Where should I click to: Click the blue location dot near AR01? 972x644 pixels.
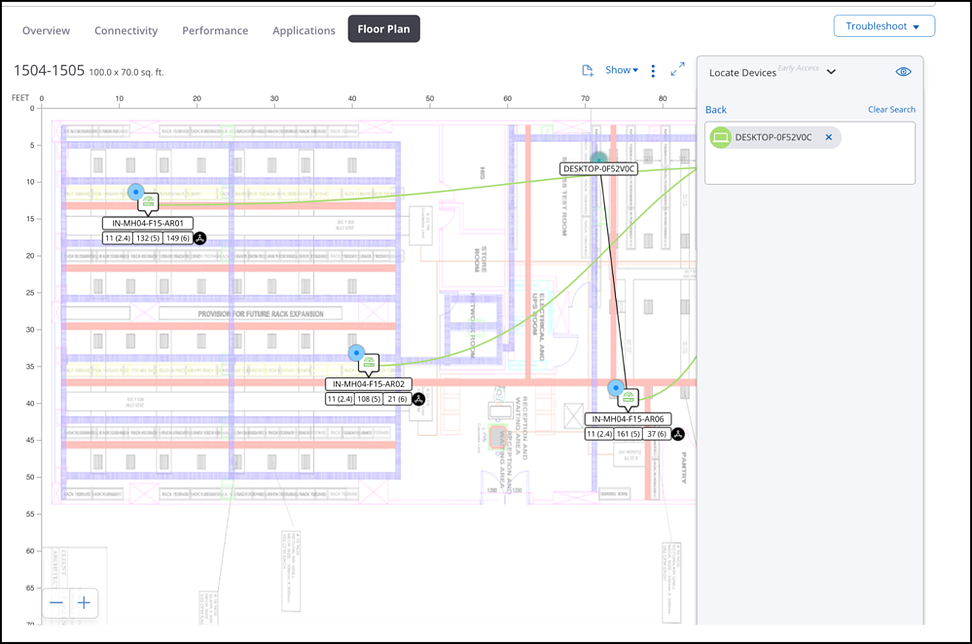click(x=136, y=192)
